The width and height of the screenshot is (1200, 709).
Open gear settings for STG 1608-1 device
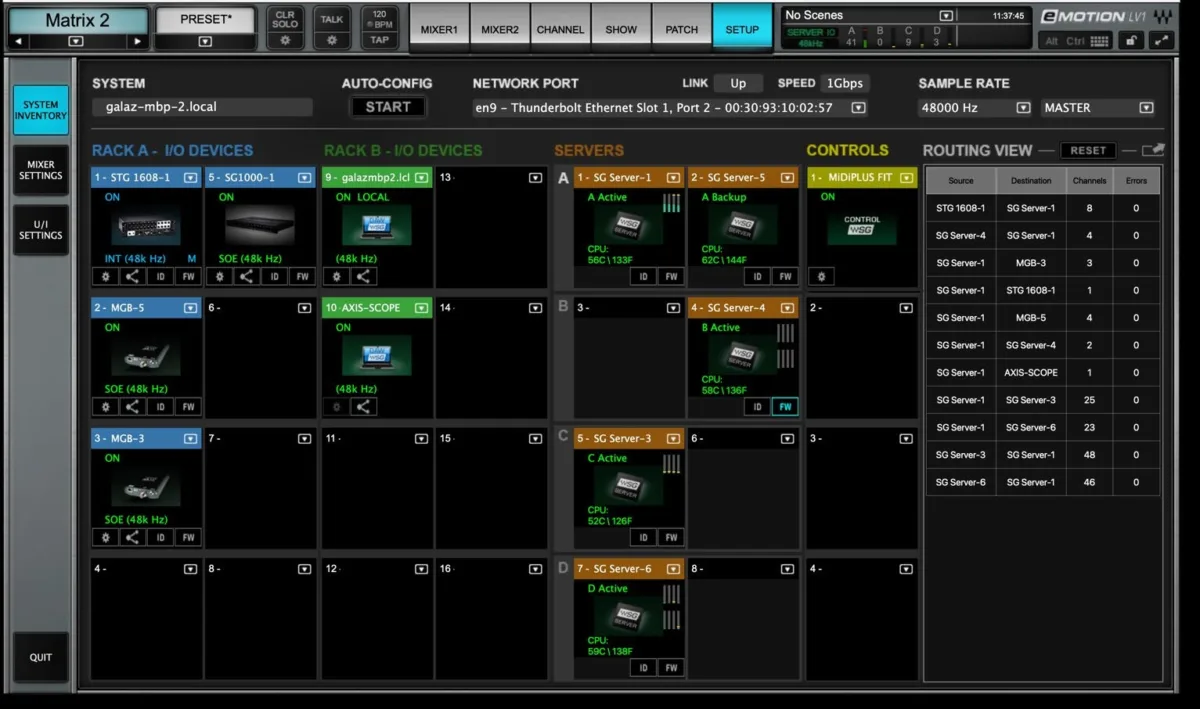click(105, 276)
